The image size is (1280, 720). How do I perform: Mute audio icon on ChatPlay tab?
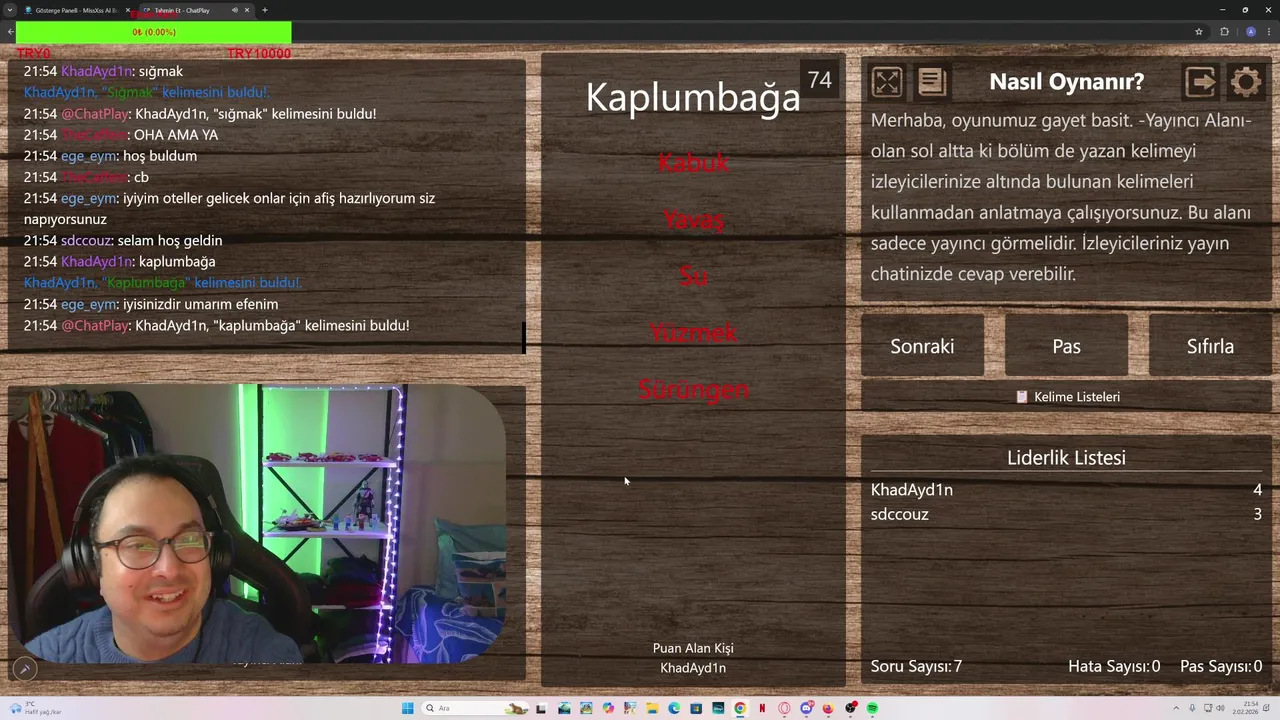tap(235, 10)
